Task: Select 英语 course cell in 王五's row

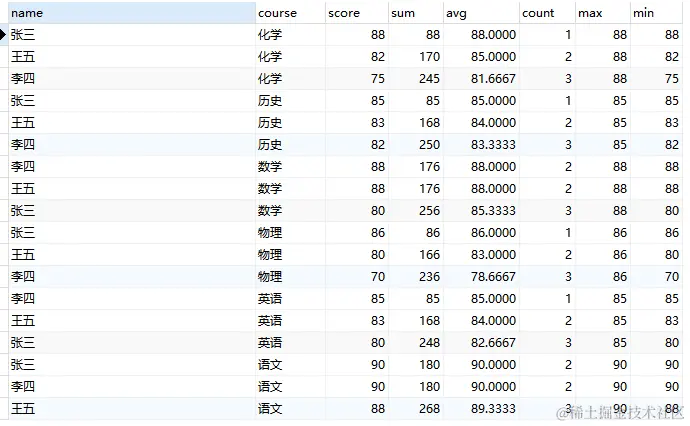Action: [290, 321]
